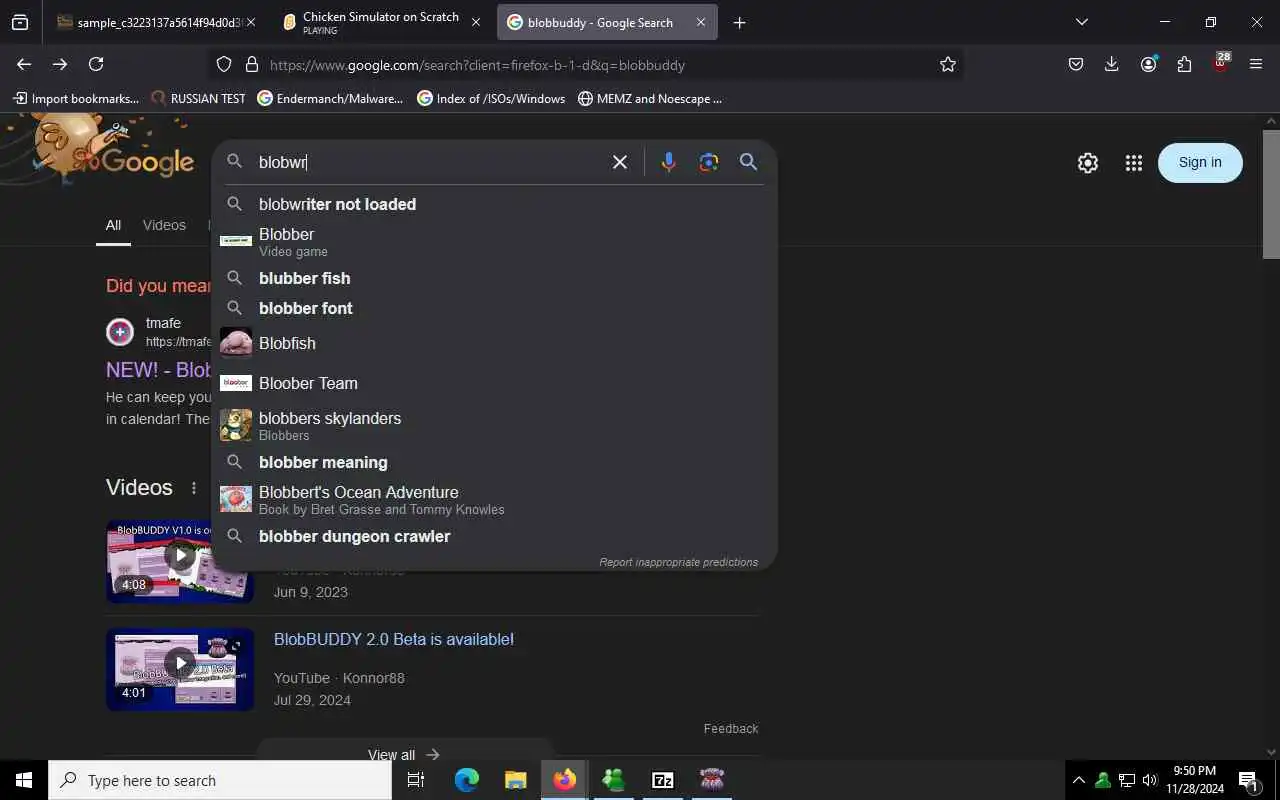Click the red extension badge showing 28

[x=1220, y=62]
